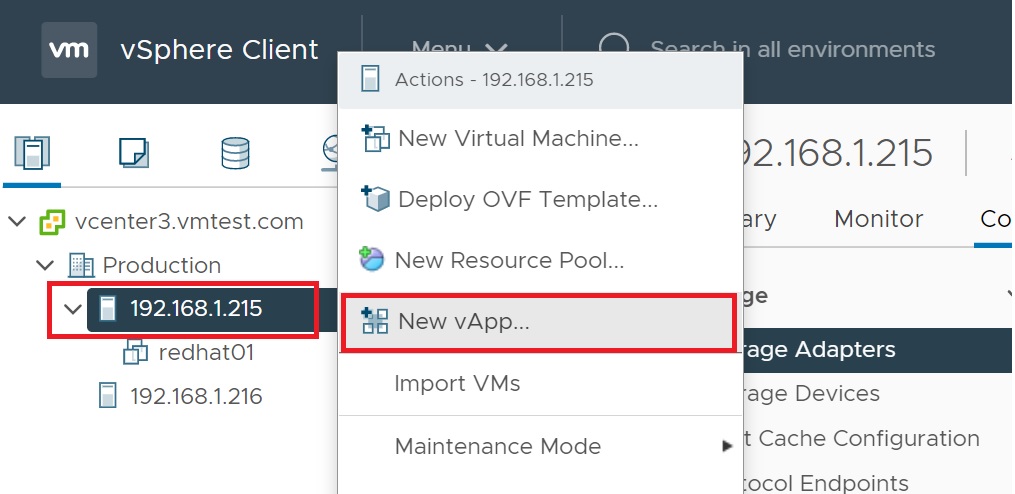Click the VMware vm logo icon

point(69,49)
